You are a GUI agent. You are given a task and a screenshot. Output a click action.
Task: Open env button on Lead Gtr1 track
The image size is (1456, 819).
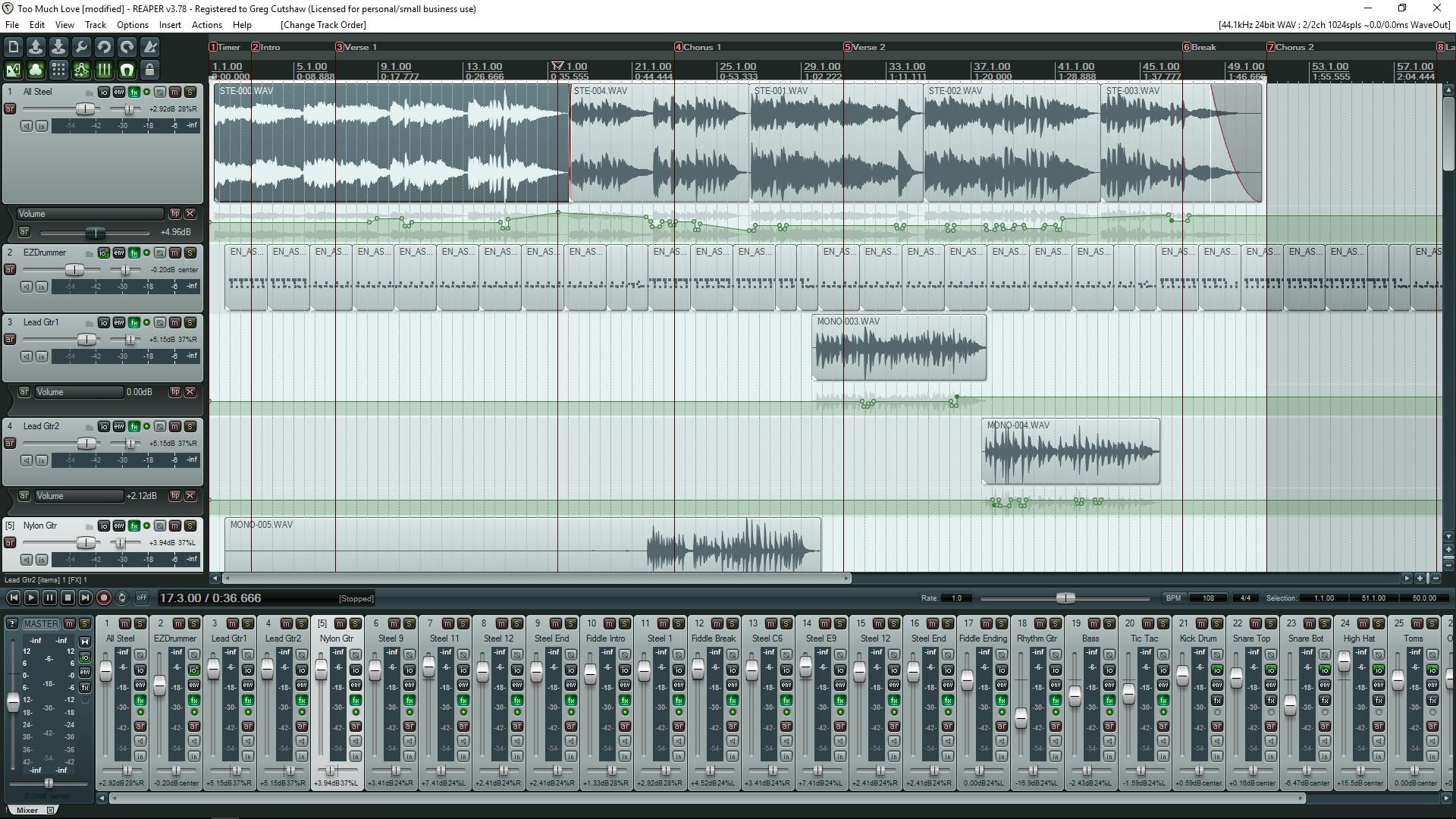119,322
